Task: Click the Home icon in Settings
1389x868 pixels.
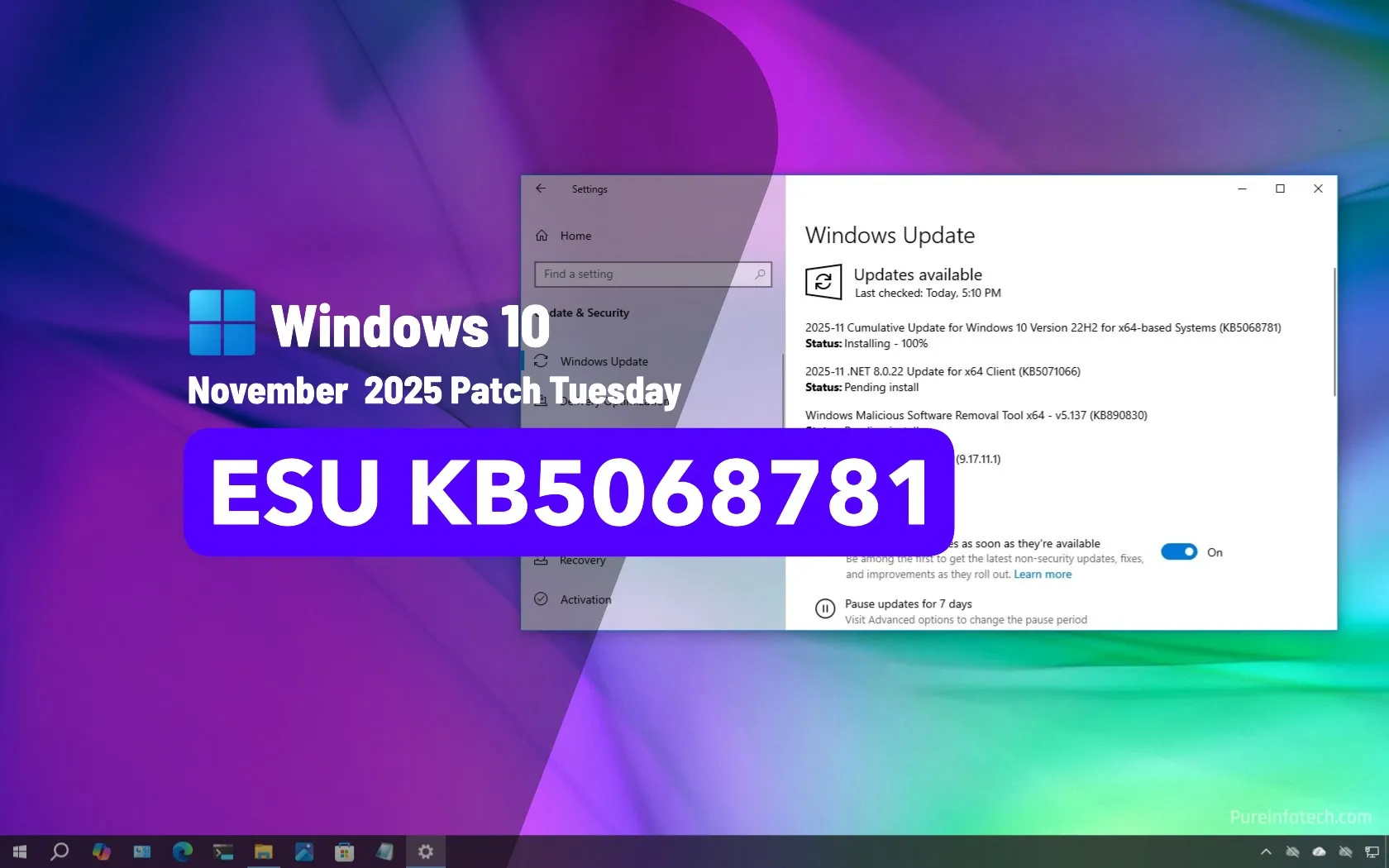Action: 541,236
